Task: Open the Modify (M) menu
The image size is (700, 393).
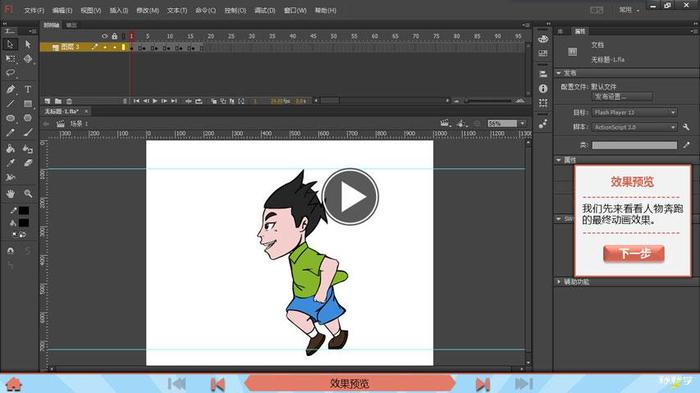Action: click(147, 10)
